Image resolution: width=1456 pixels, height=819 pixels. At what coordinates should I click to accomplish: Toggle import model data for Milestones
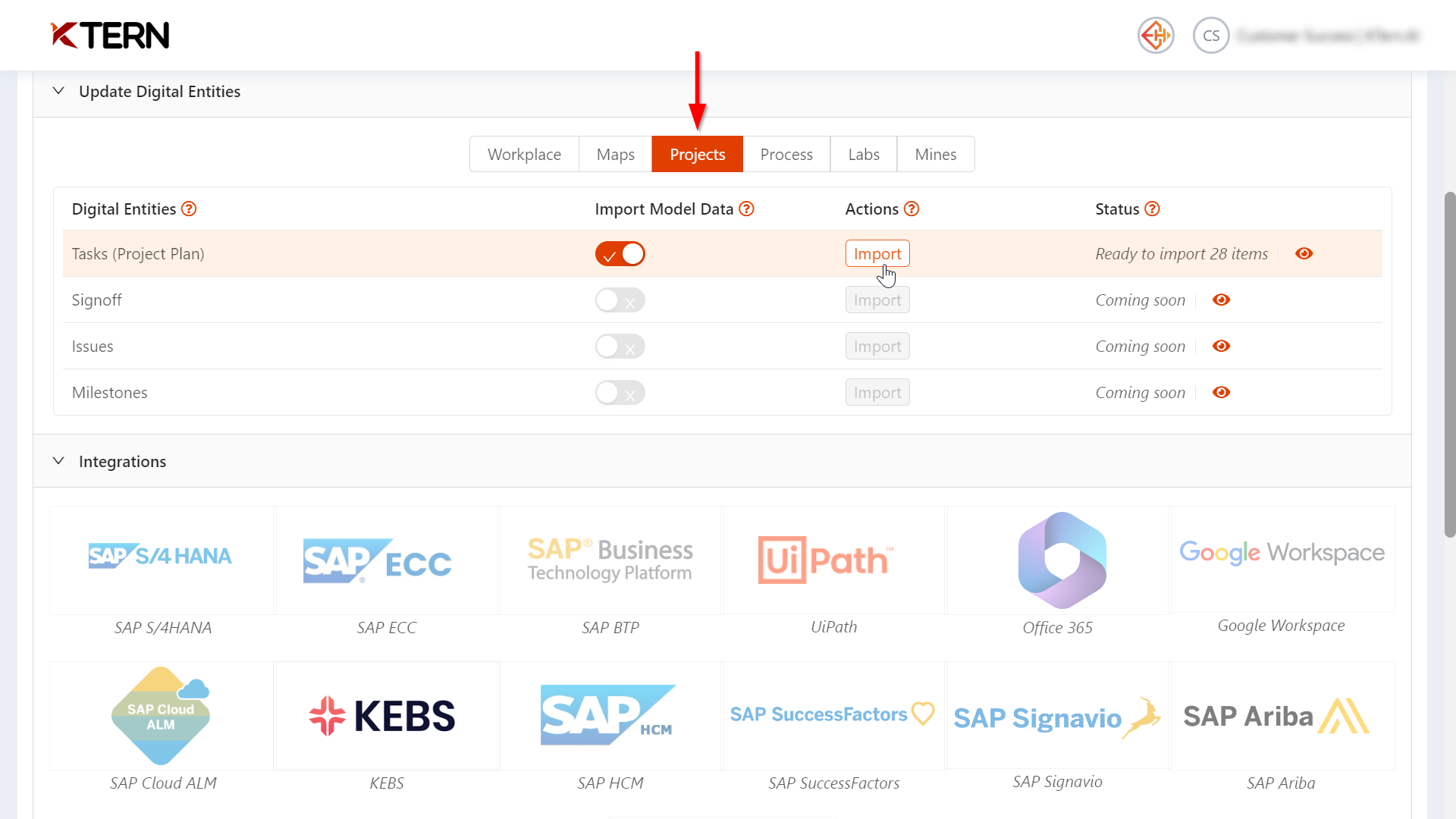coord(620,393)
